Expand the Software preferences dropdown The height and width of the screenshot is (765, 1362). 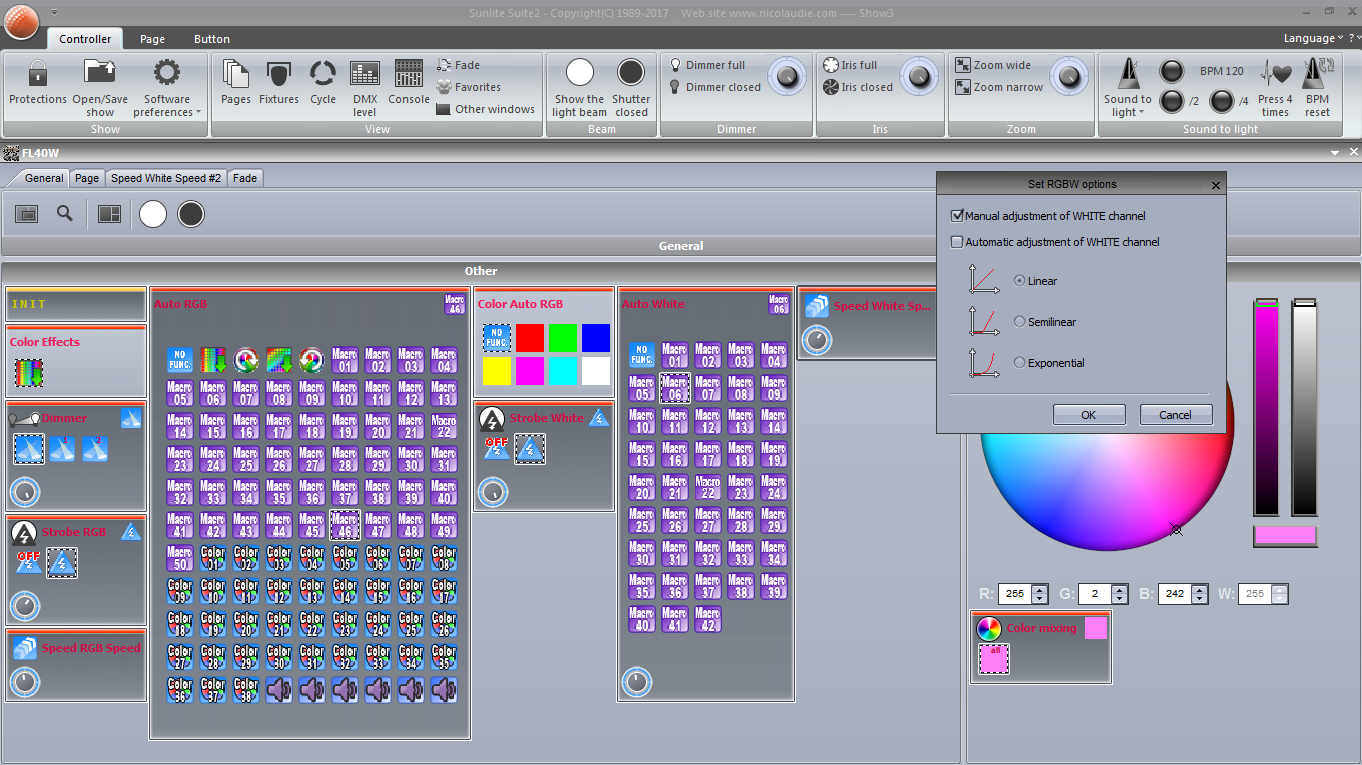click(x=167, y=105)
